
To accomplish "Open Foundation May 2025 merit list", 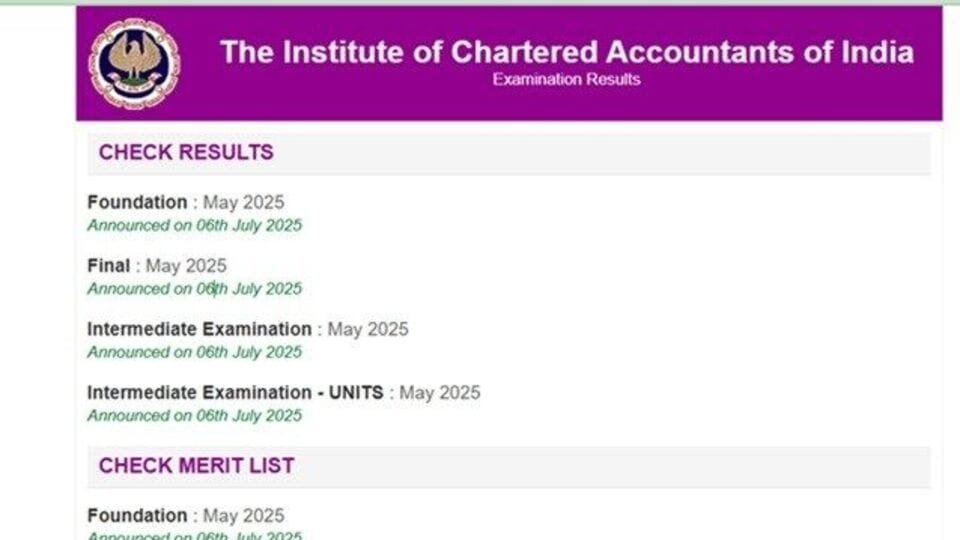I will point(137,516).
